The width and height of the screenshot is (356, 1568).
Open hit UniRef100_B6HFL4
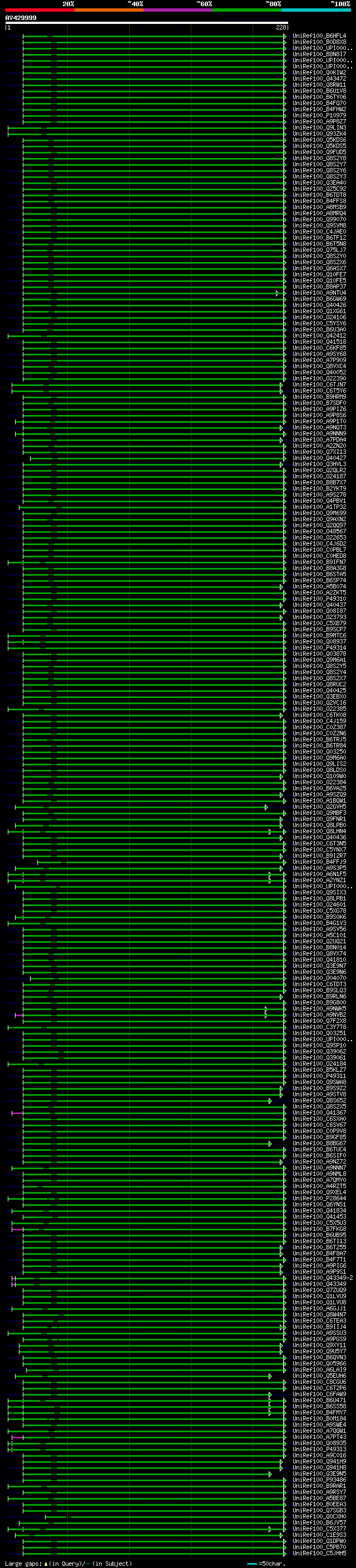pyautogui.click(x=319, y=36)
